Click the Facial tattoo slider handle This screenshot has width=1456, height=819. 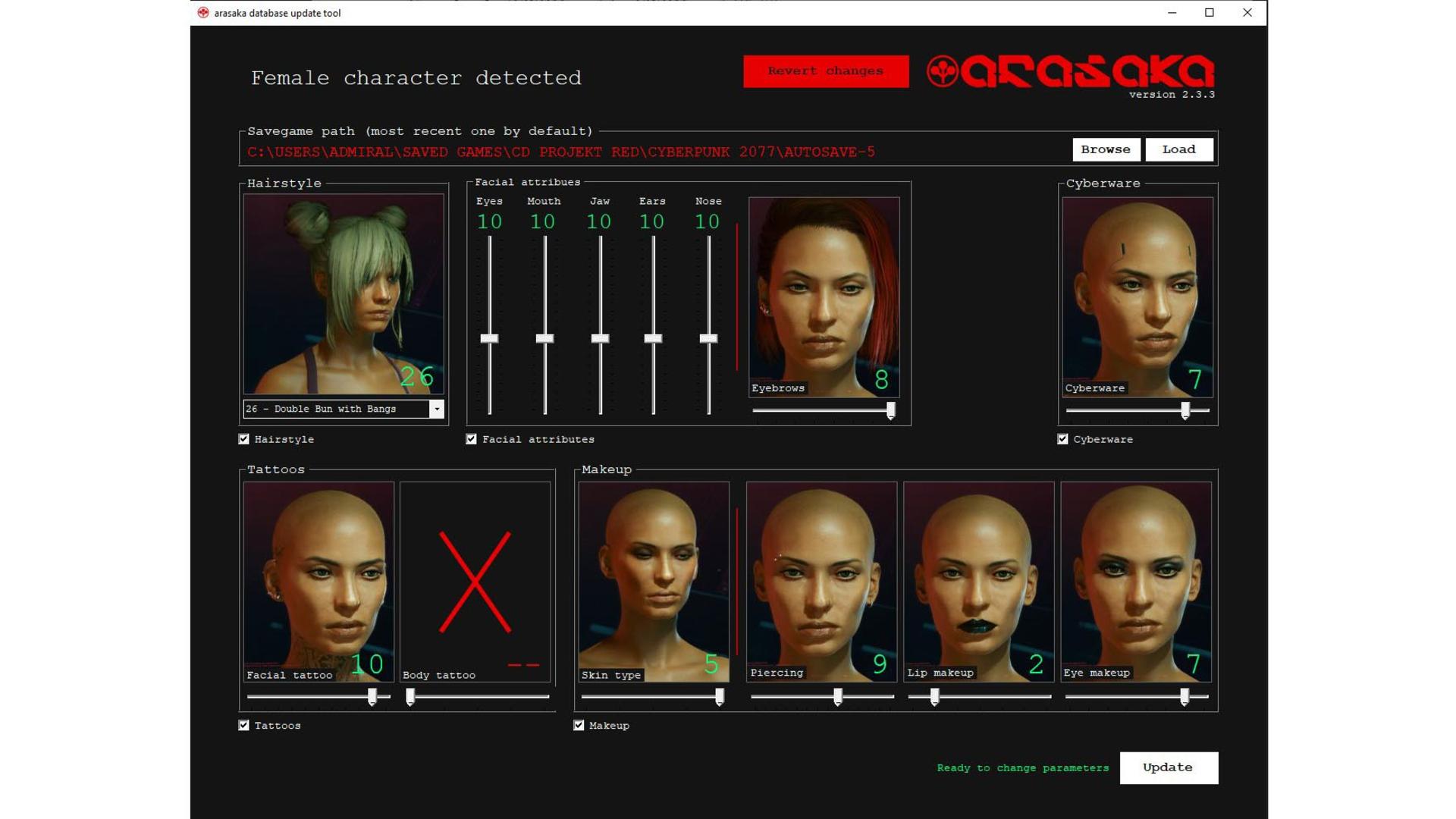[372, 697]
